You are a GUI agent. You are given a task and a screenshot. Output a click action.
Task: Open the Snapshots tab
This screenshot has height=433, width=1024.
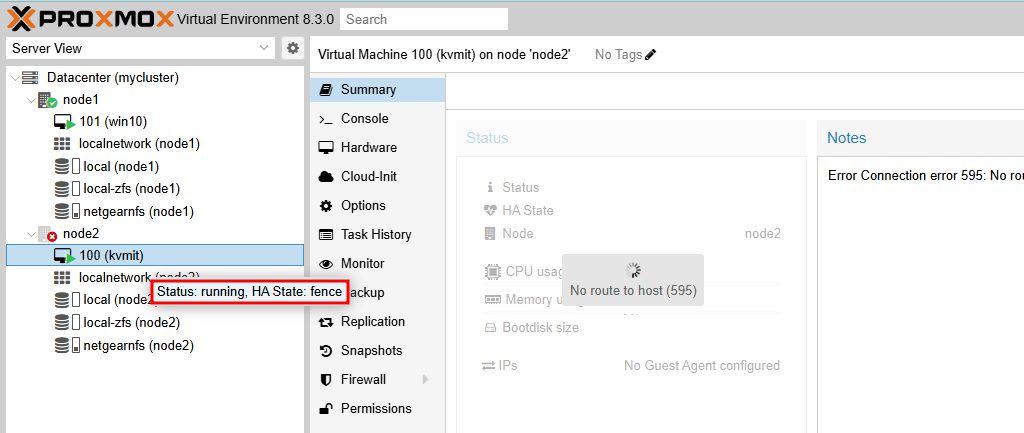(377, 351)
